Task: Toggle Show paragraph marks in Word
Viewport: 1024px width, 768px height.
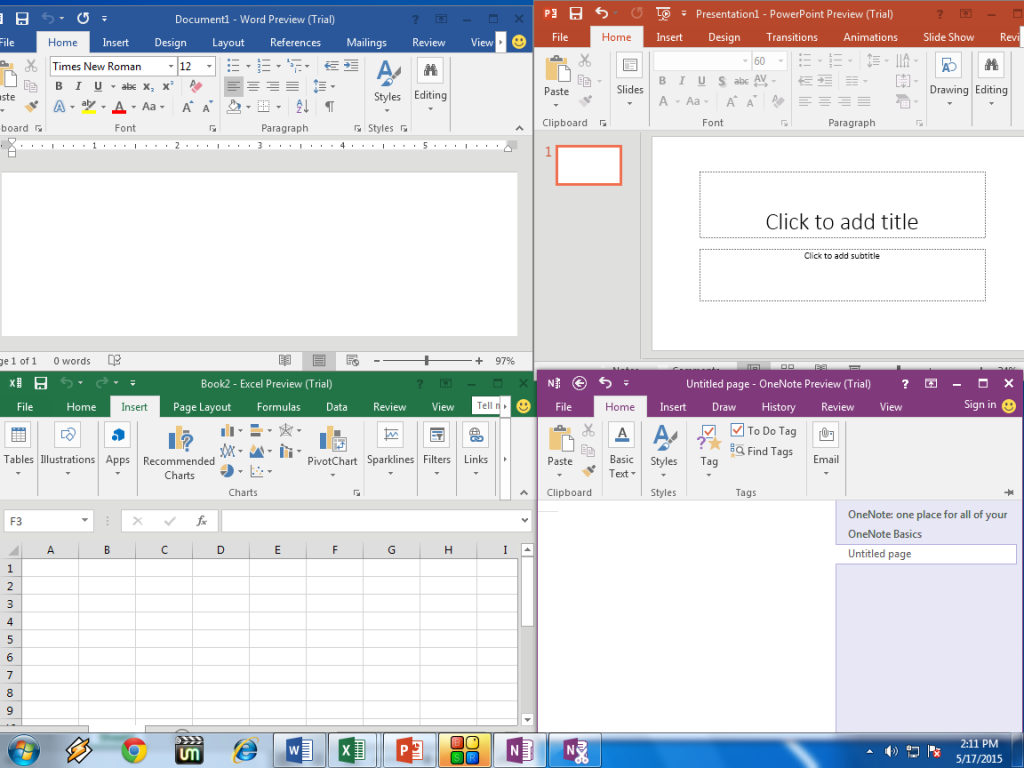Action: pos(329,106)
